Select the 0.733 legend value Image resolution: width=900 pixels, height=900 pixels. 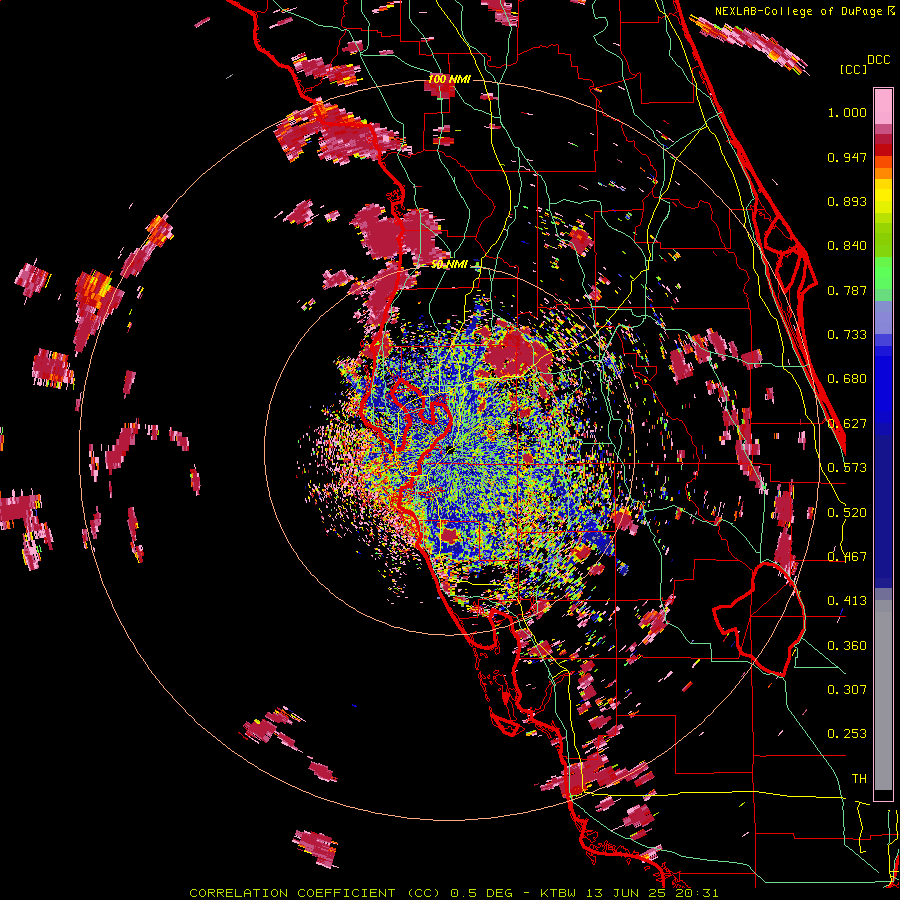[x=847, y=335]
